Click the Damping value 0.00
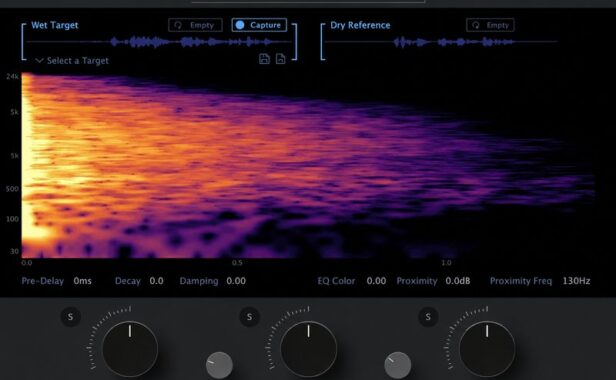 pos(236,281)
